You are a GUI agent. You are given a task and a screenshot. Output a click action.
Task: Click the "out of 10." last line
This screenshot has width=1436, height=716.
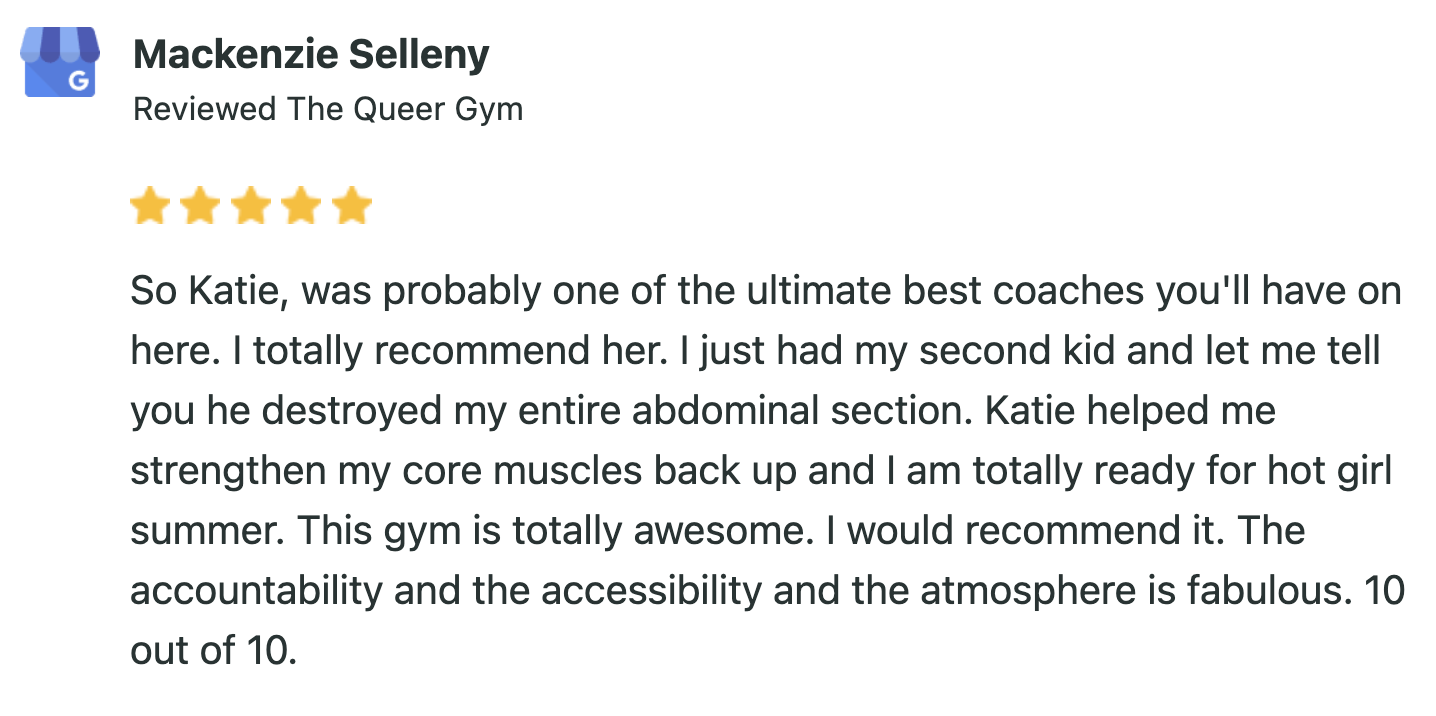pos(214,651)
